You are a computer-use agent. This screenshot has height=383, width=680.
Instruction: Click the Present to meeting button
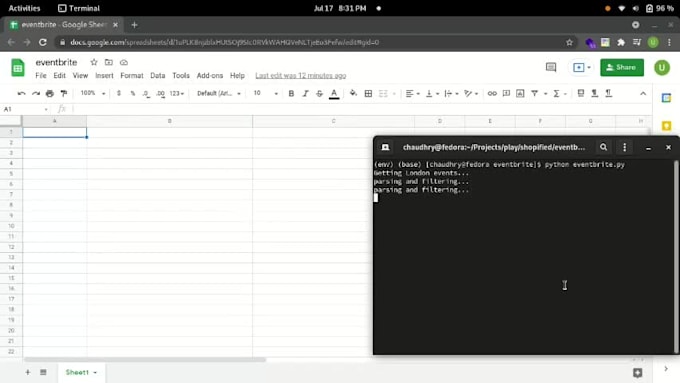tap(582, 67)
